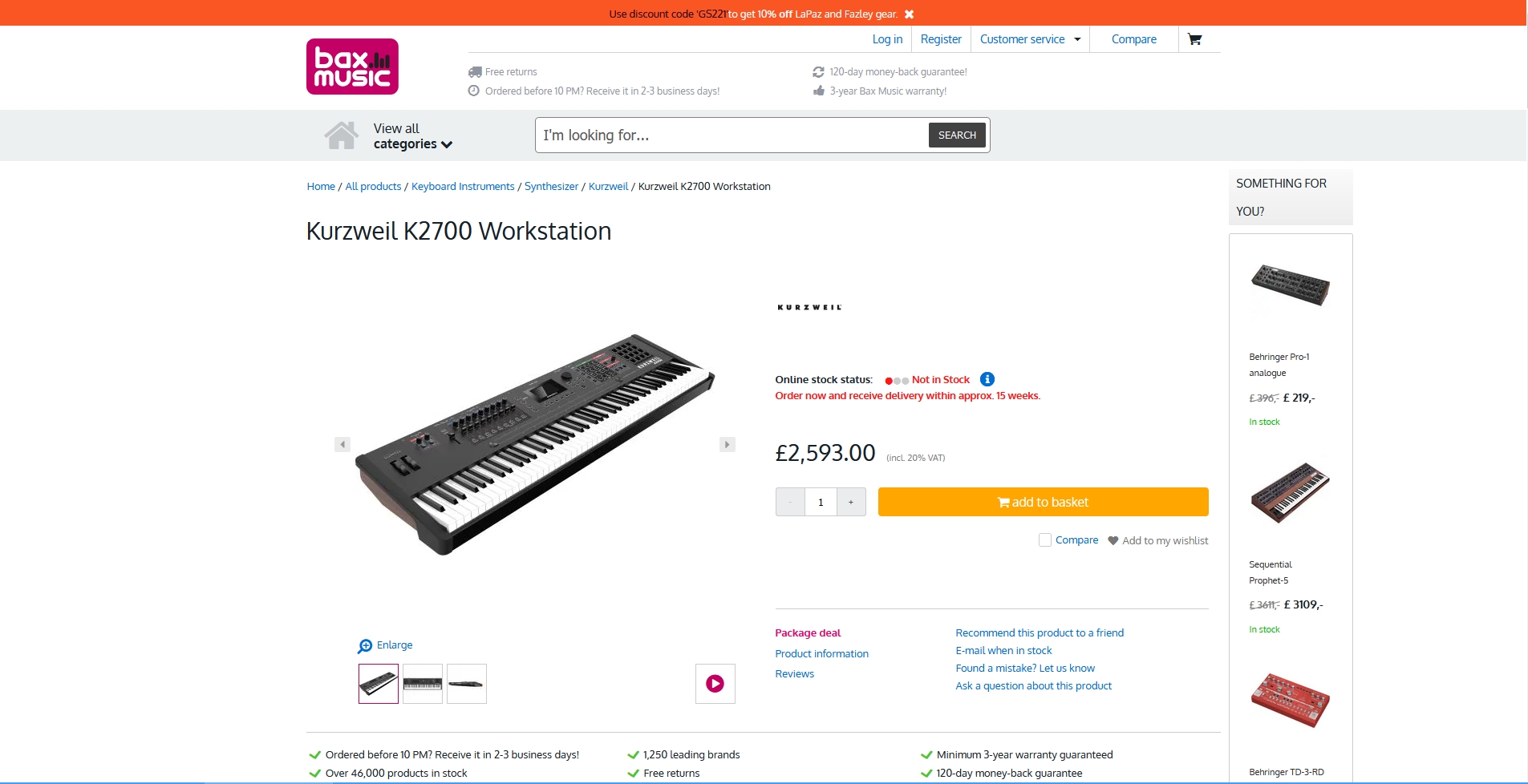Dismiss the discount code banner
Screen dimensions: 1528x784
[909, 14]
